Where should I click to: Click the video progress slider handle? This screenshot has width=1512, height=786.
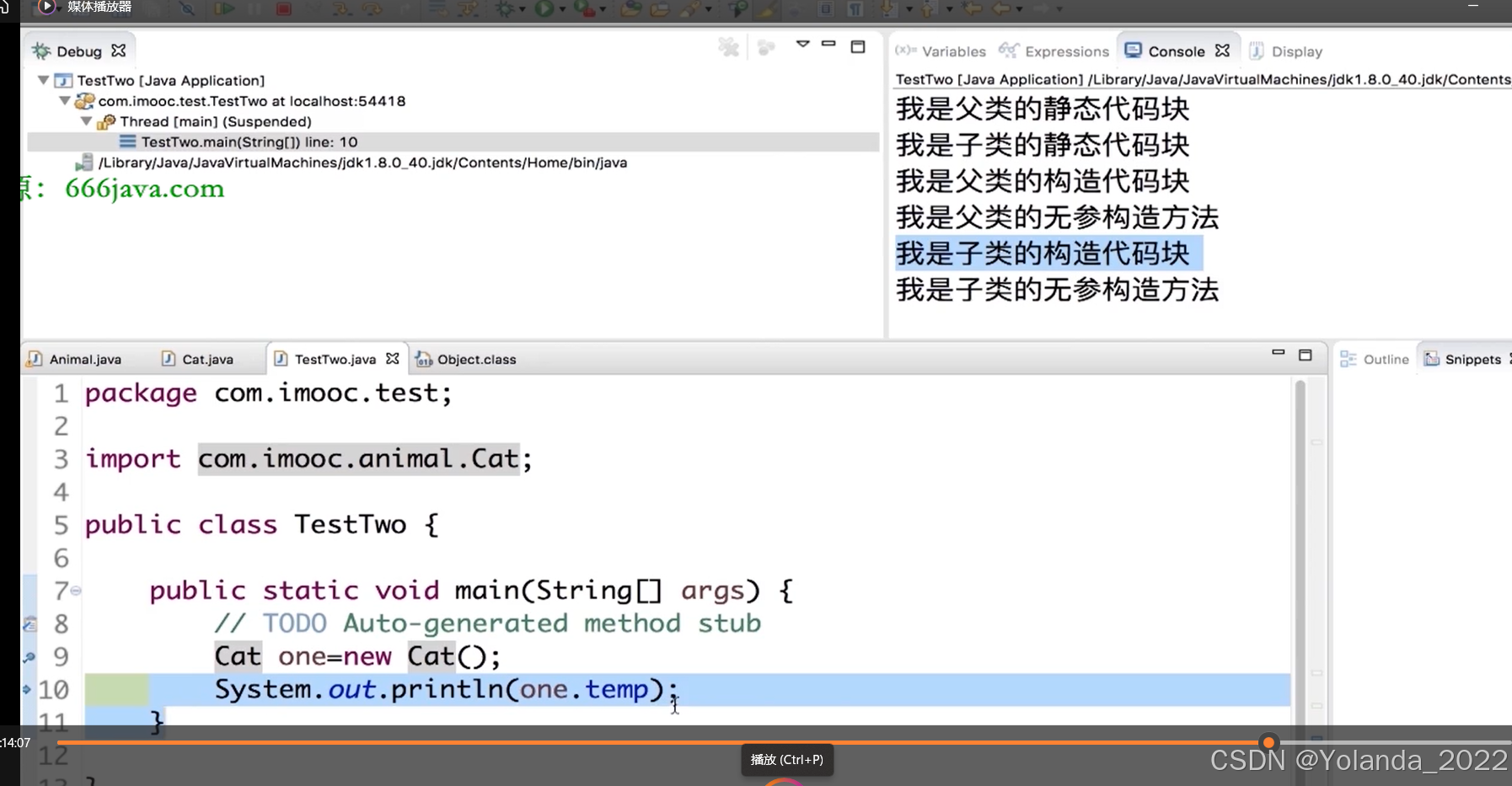point(1268,742)
